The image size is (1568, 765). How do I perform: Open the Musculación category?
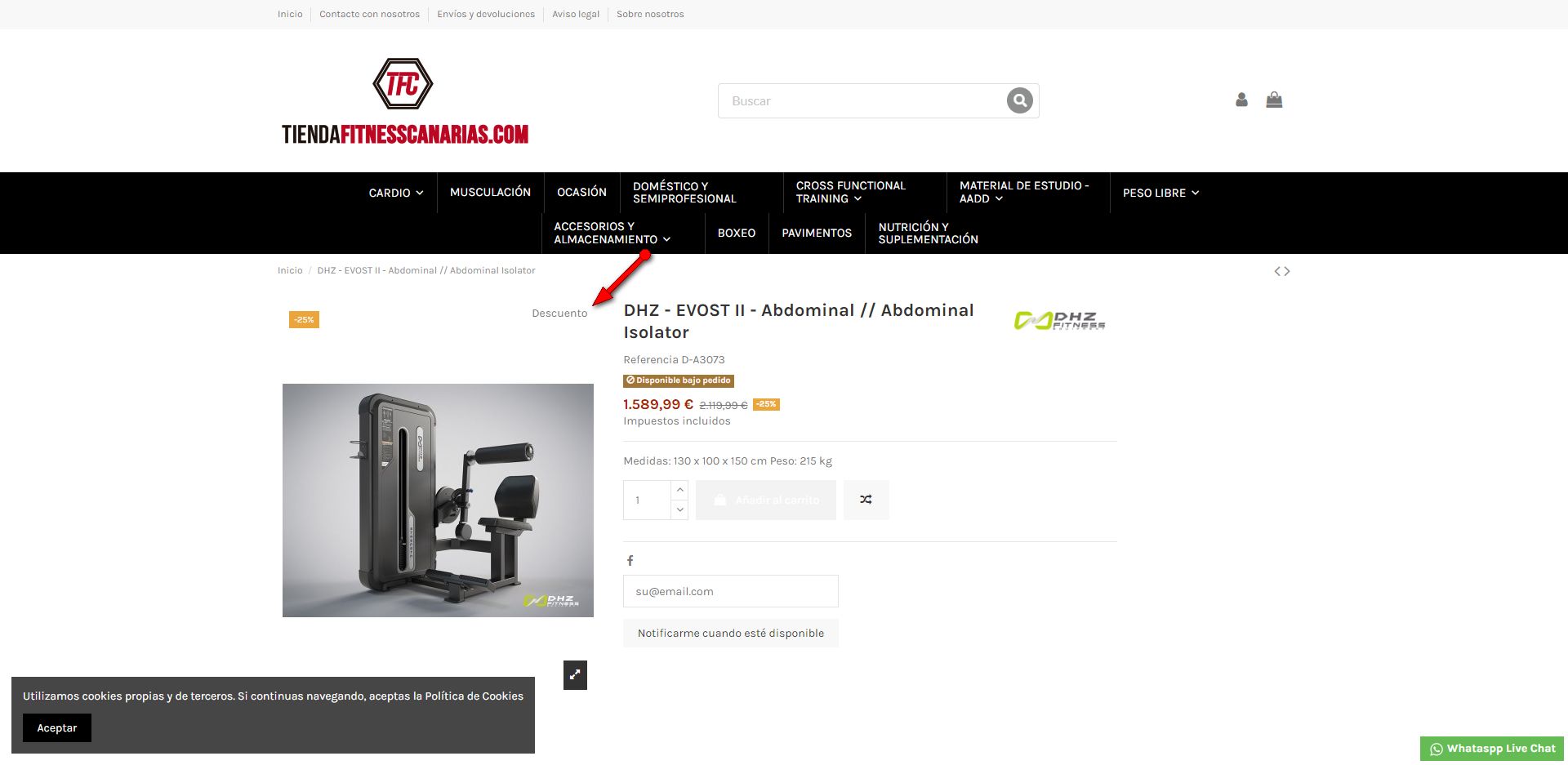pos(490,193)
